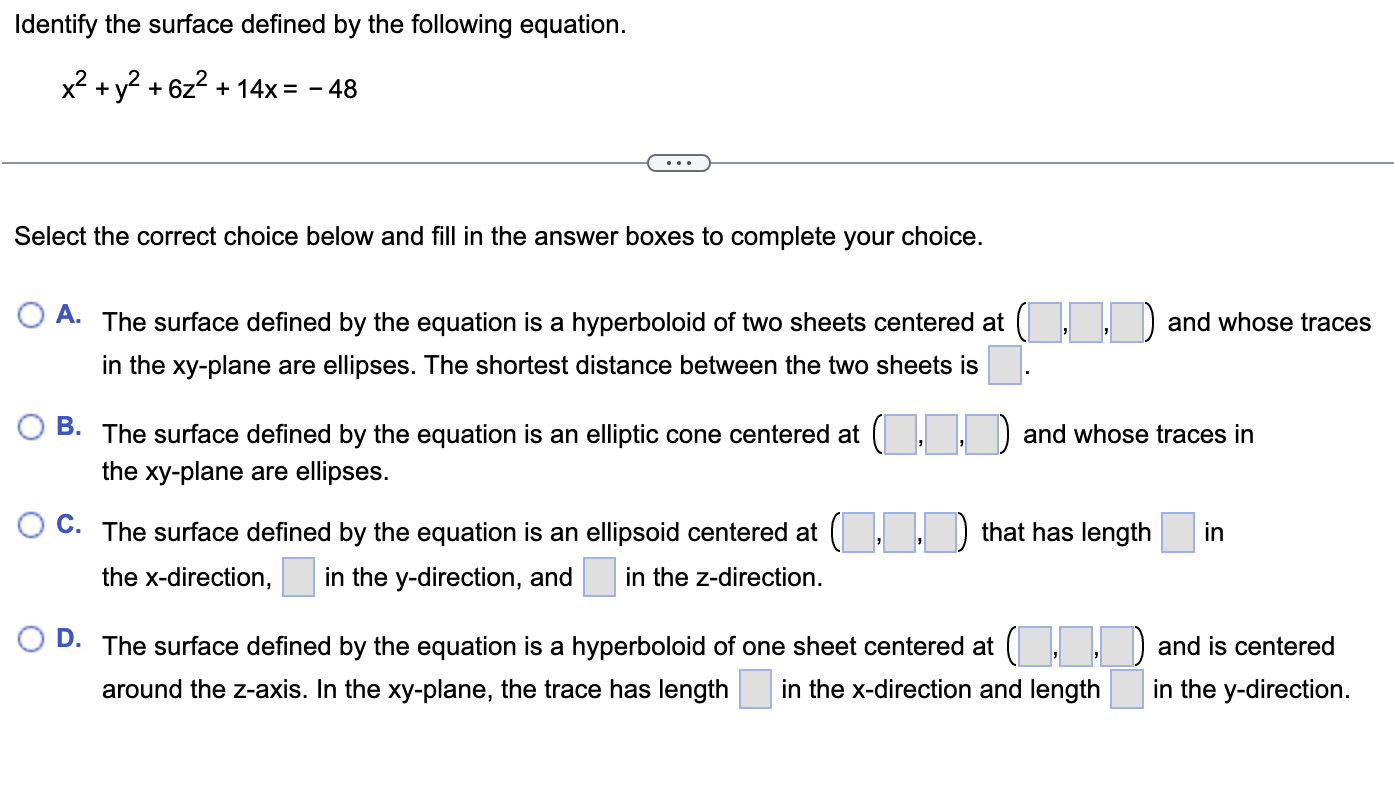
Task: Click the z-direction length box in choice C
Action: click(x=598, y=577)
